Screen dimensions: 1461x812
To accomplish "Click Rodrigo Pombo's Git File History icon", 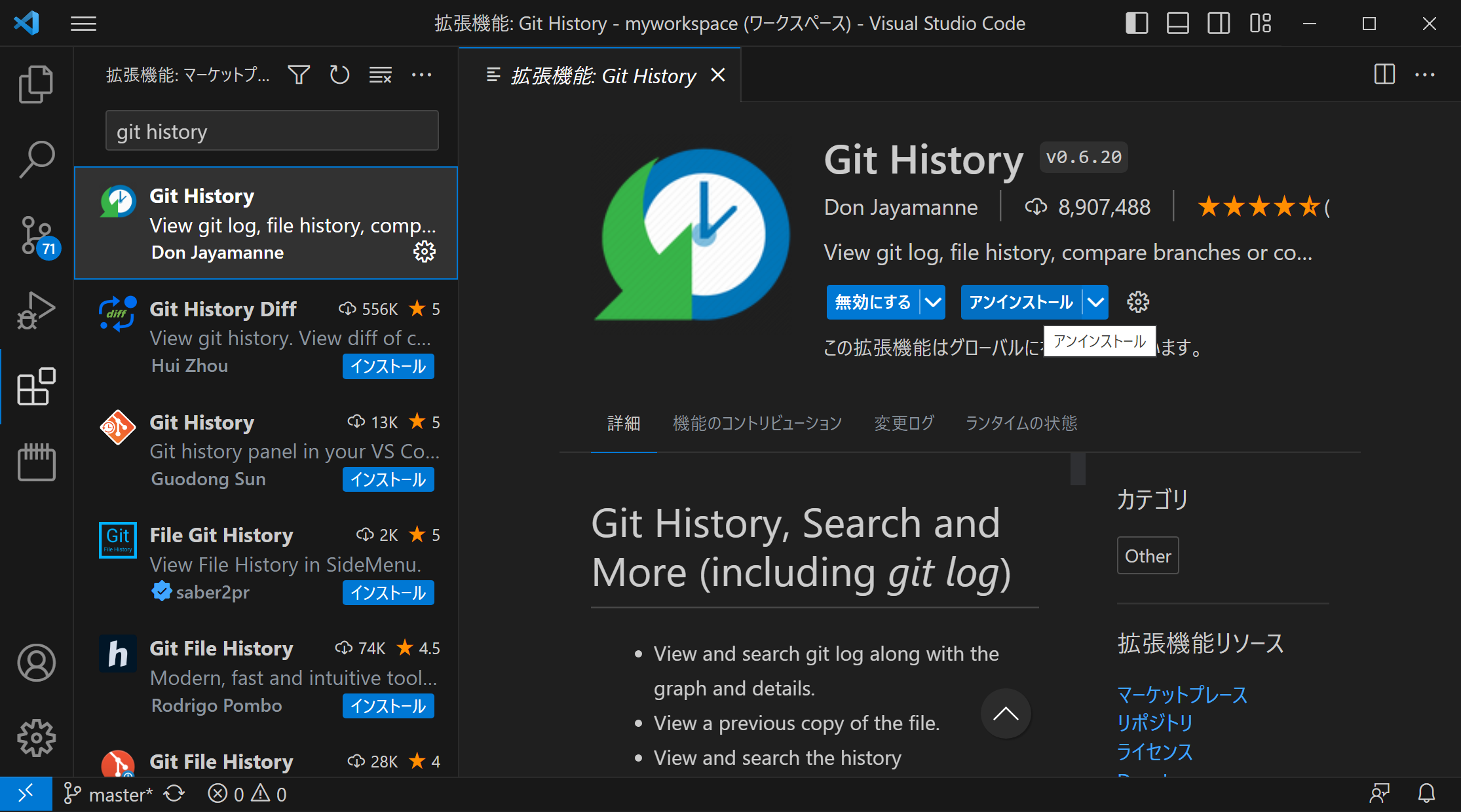I will 118,654.
